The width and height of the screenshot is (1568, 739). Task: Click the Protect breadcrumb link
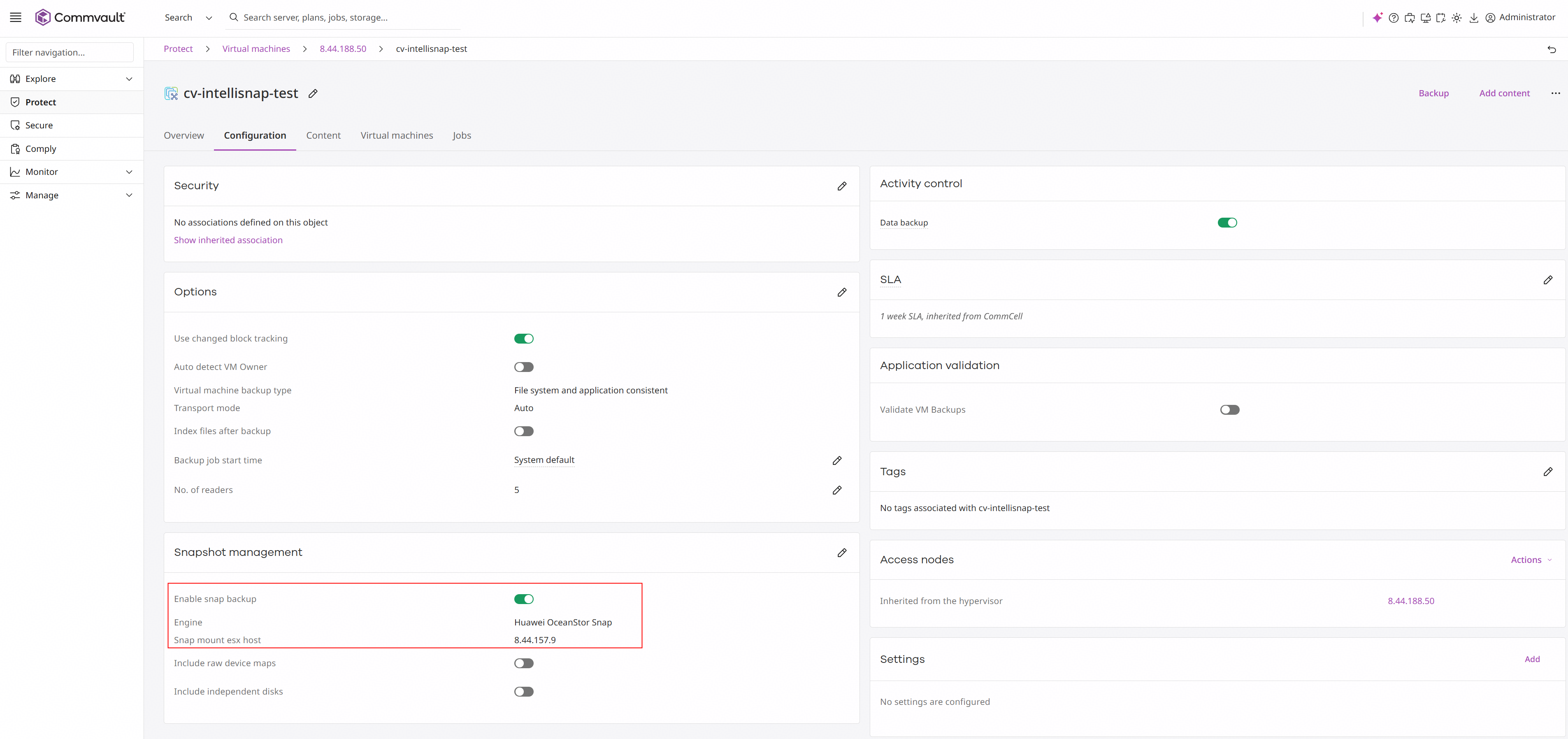(178, 49)
